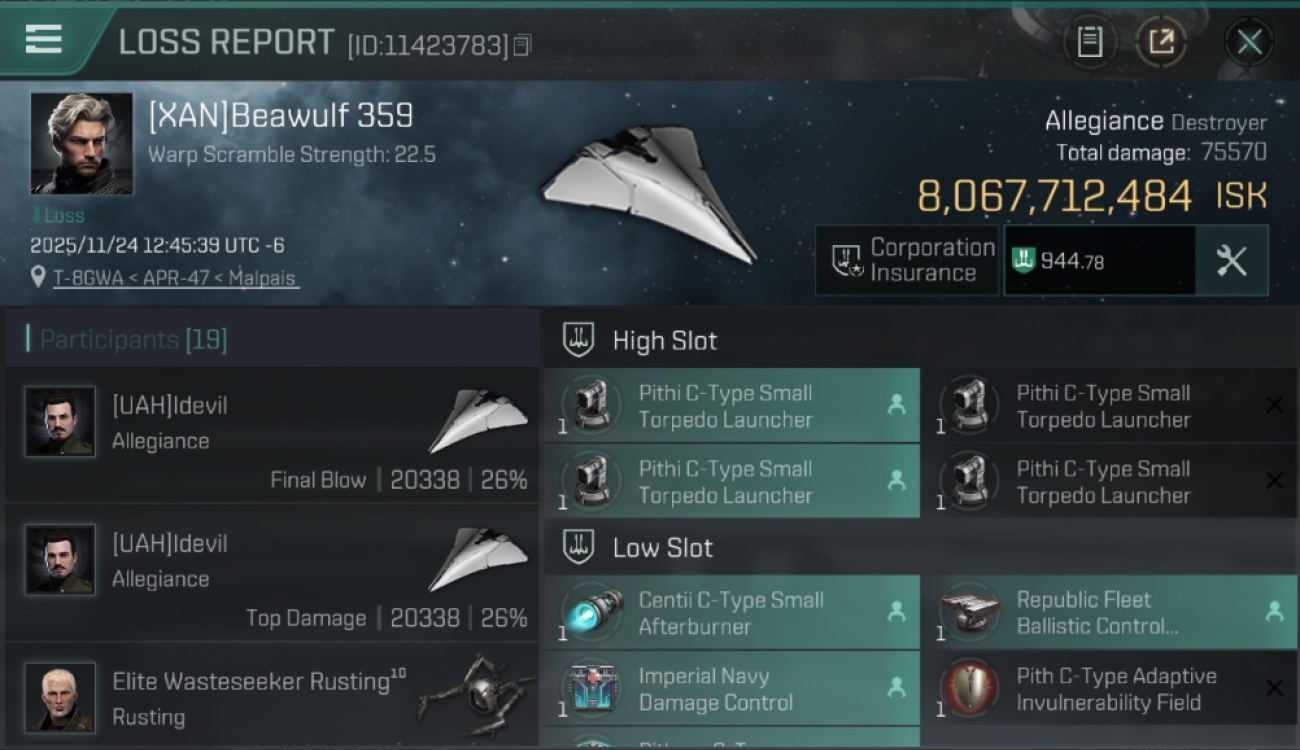This screenshot has height=750, width=1300.
Task: Click Pith C-Type Adaptive Invulnerability Field icon
Action: (969, 688)
